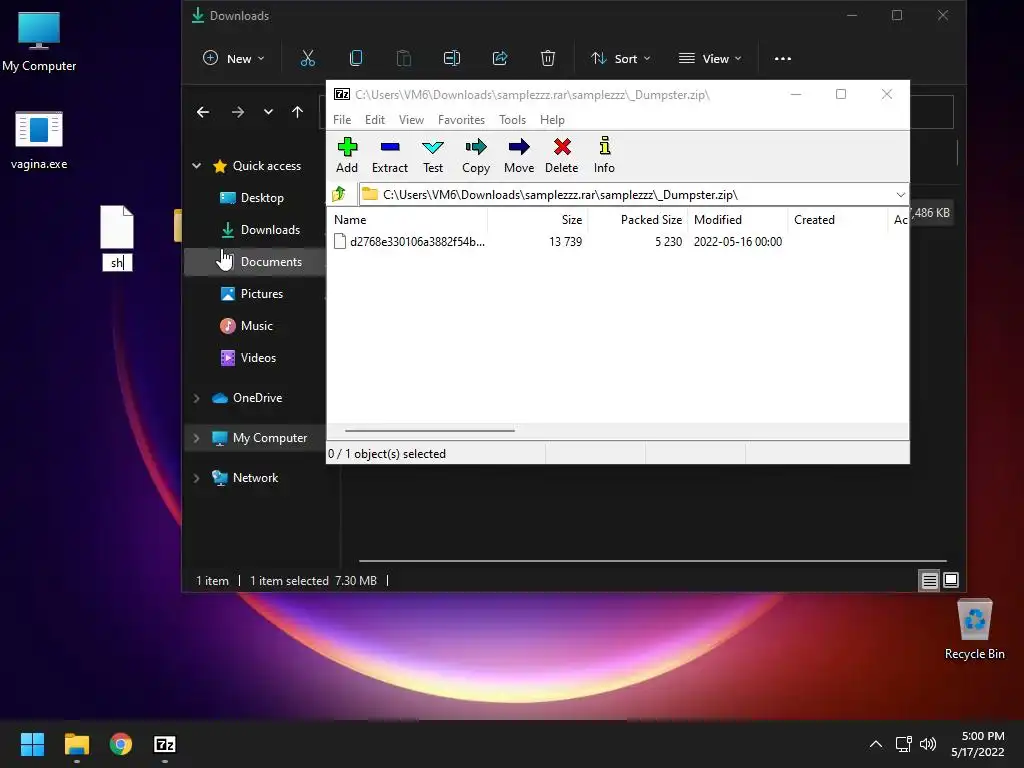Open the View dropdown in Explorer
The width and height of the screenshot is (1024, 768).
[710, 59]
